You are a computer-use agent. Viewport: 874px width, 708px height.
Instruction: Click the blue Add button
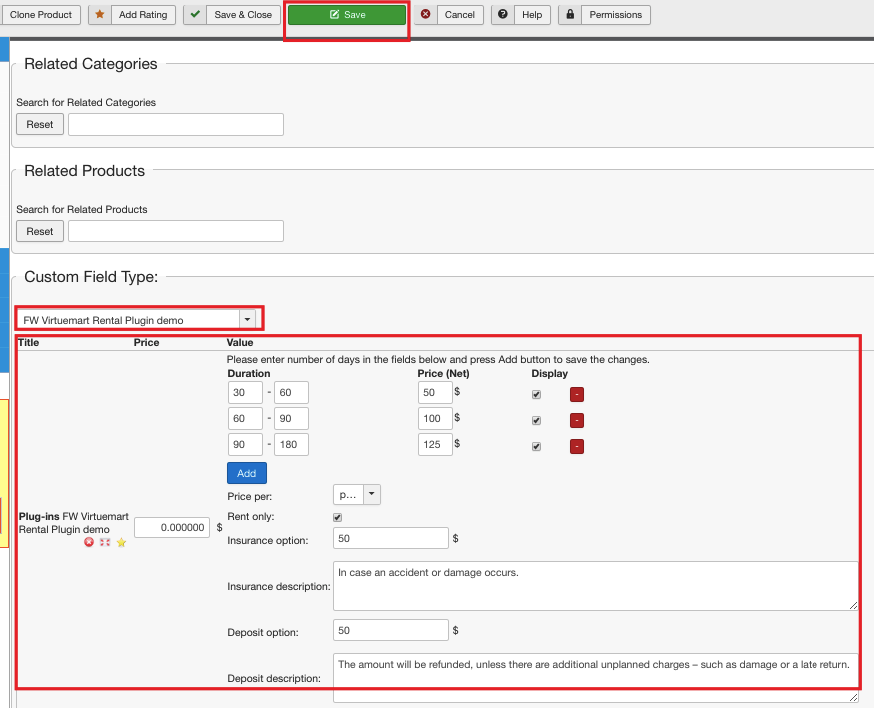pos(247,473)
